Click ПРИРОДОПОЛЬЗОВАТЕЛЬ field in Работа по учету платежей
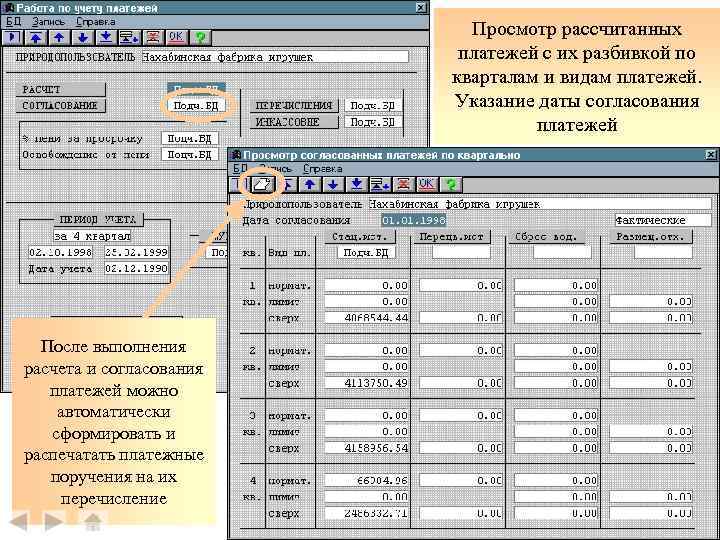The image size is (720, 540). coord(274,57)
